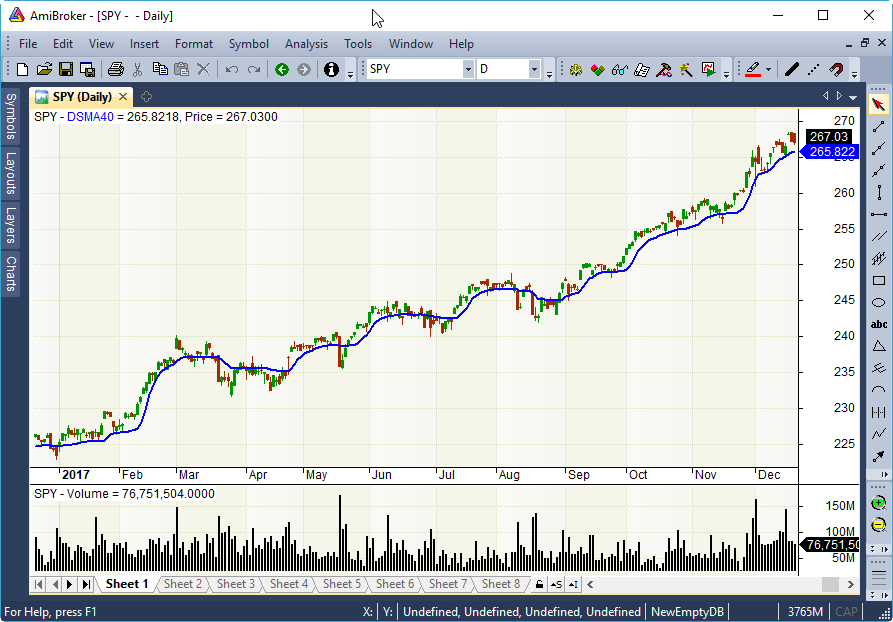
Task: Click the red line color swatch
Action: pyautogui.click(x=752, y=69)
